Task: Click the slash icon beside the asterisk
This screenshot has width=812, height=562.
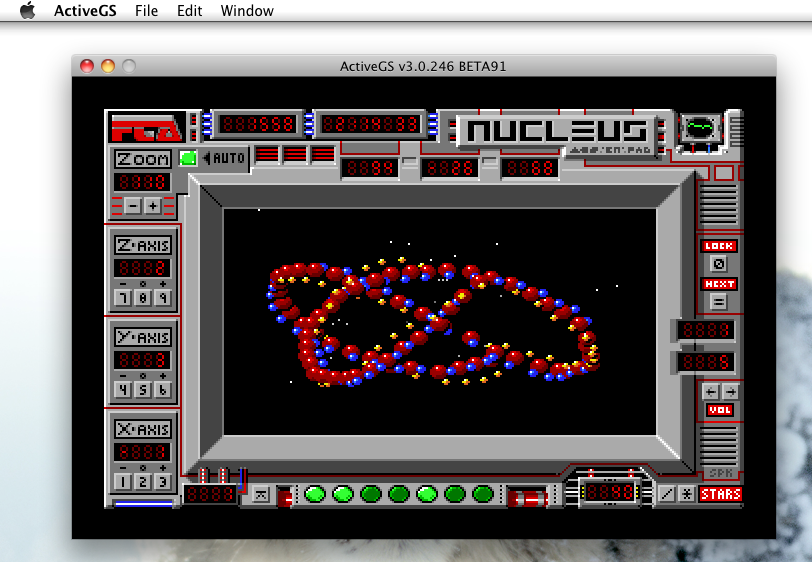Action: click(667, 494)
